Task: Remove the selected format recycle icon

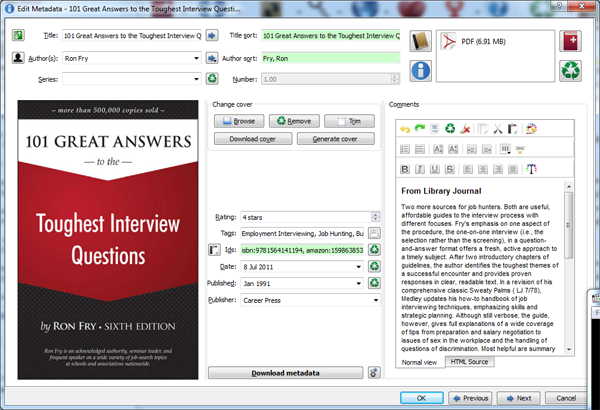Action: pyautogui.click(x=571, y=71)
